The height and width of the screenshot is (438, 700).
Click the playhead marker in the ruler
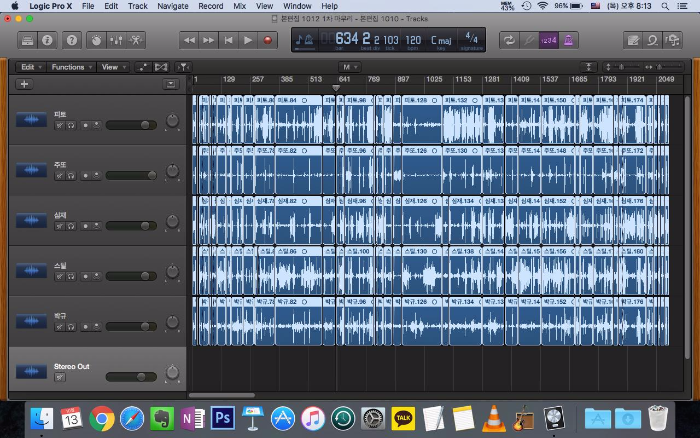tap(336, 88)
